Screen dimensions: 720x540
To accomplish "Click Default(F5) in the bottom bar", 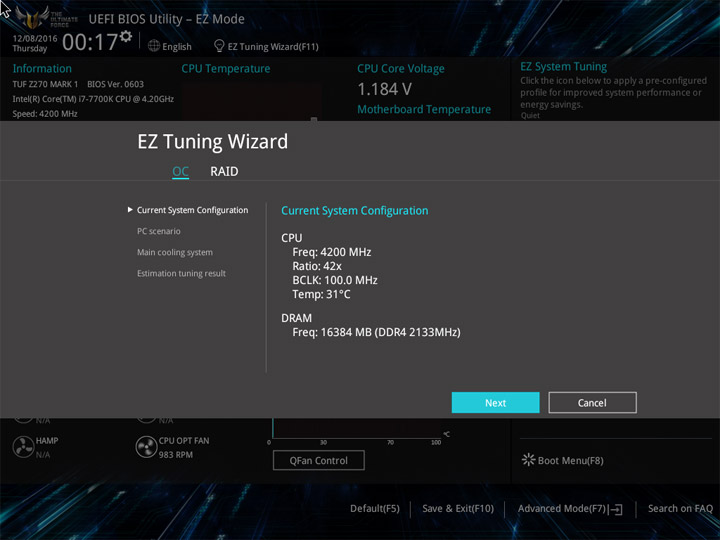I will pyautogui.click(x=375, y=508).
